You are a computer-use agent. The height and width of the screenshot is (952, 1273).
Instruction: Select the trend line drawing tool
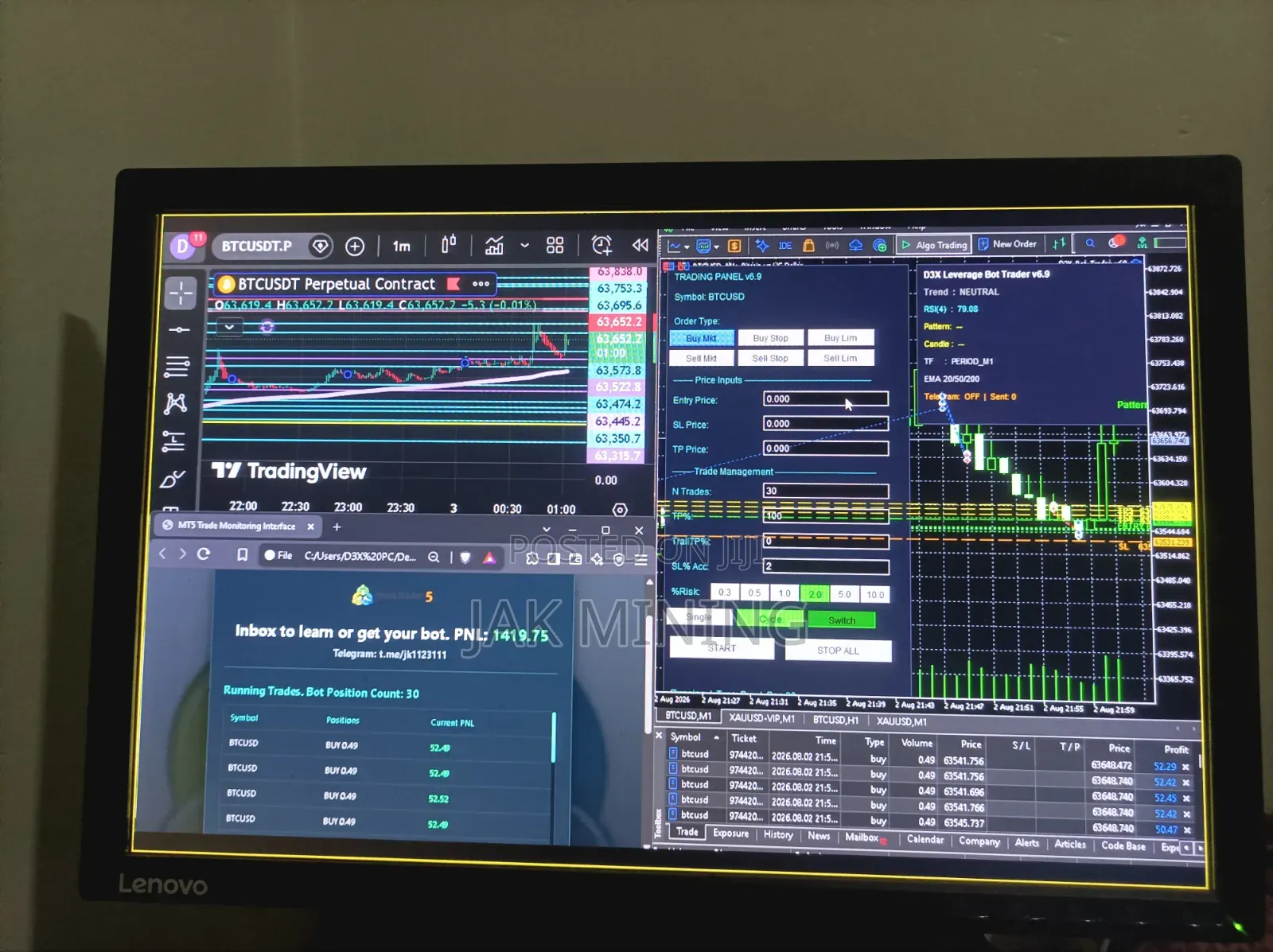pyautogui.click(x=179, y=329)
